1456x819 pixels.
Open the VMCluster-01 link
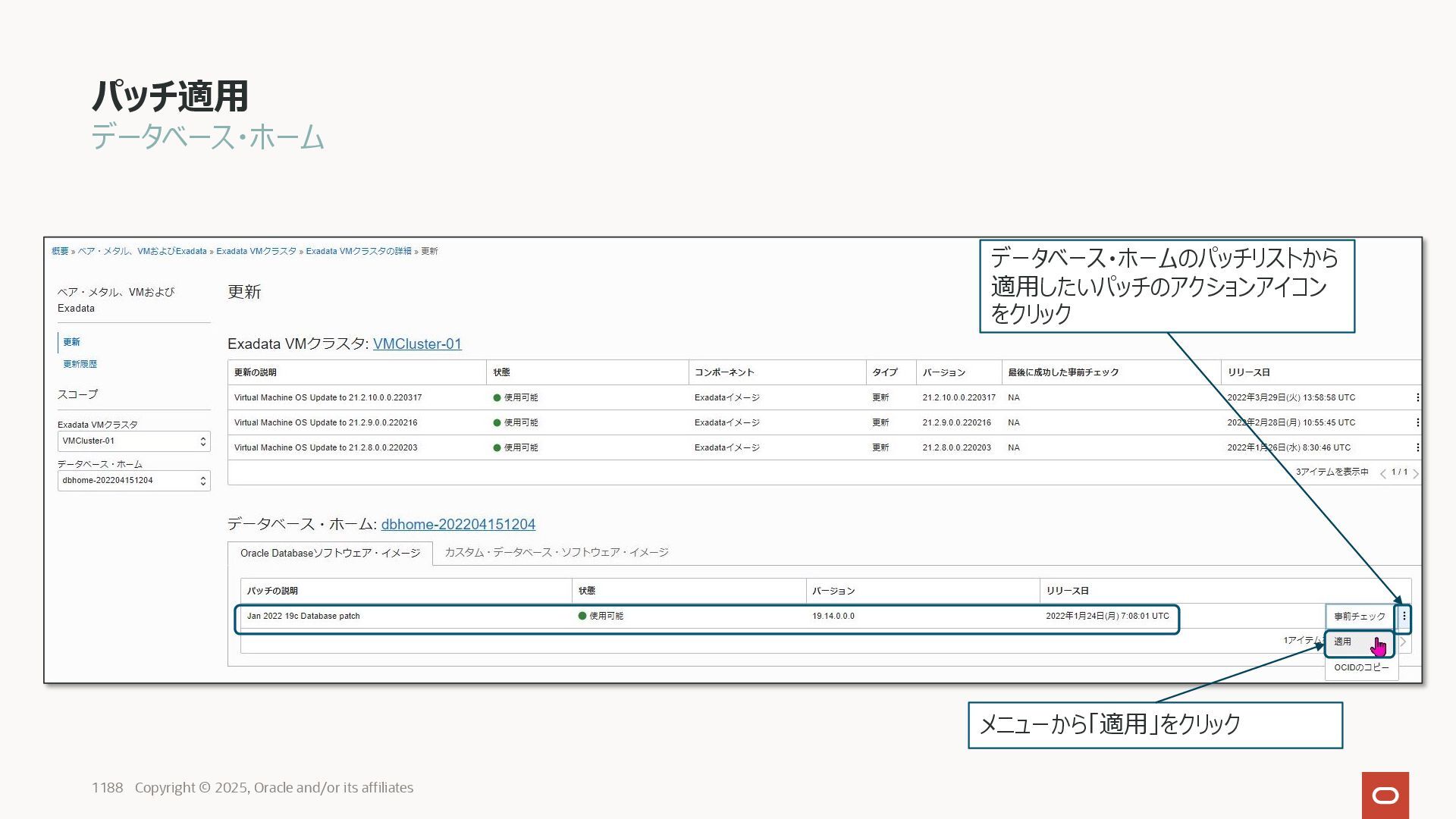tap(417, 344)
